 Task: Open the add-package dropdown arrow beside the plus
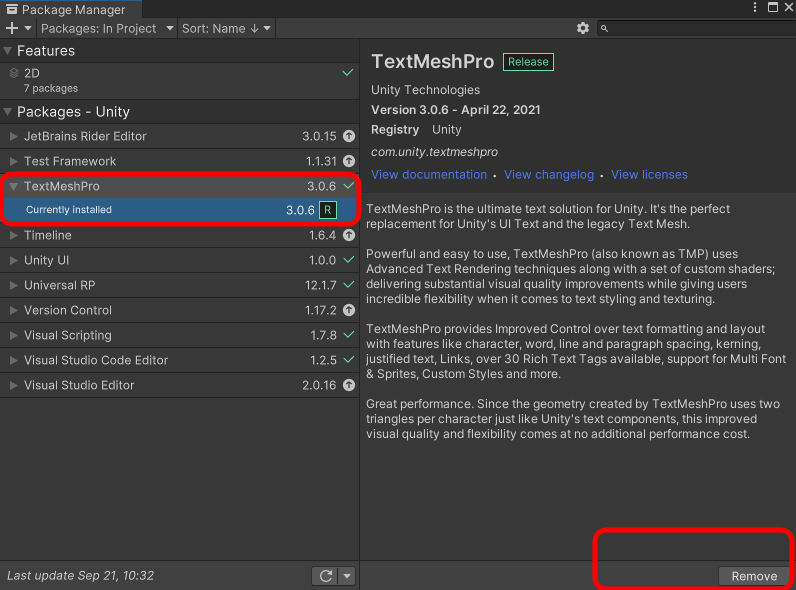[28, 28]
